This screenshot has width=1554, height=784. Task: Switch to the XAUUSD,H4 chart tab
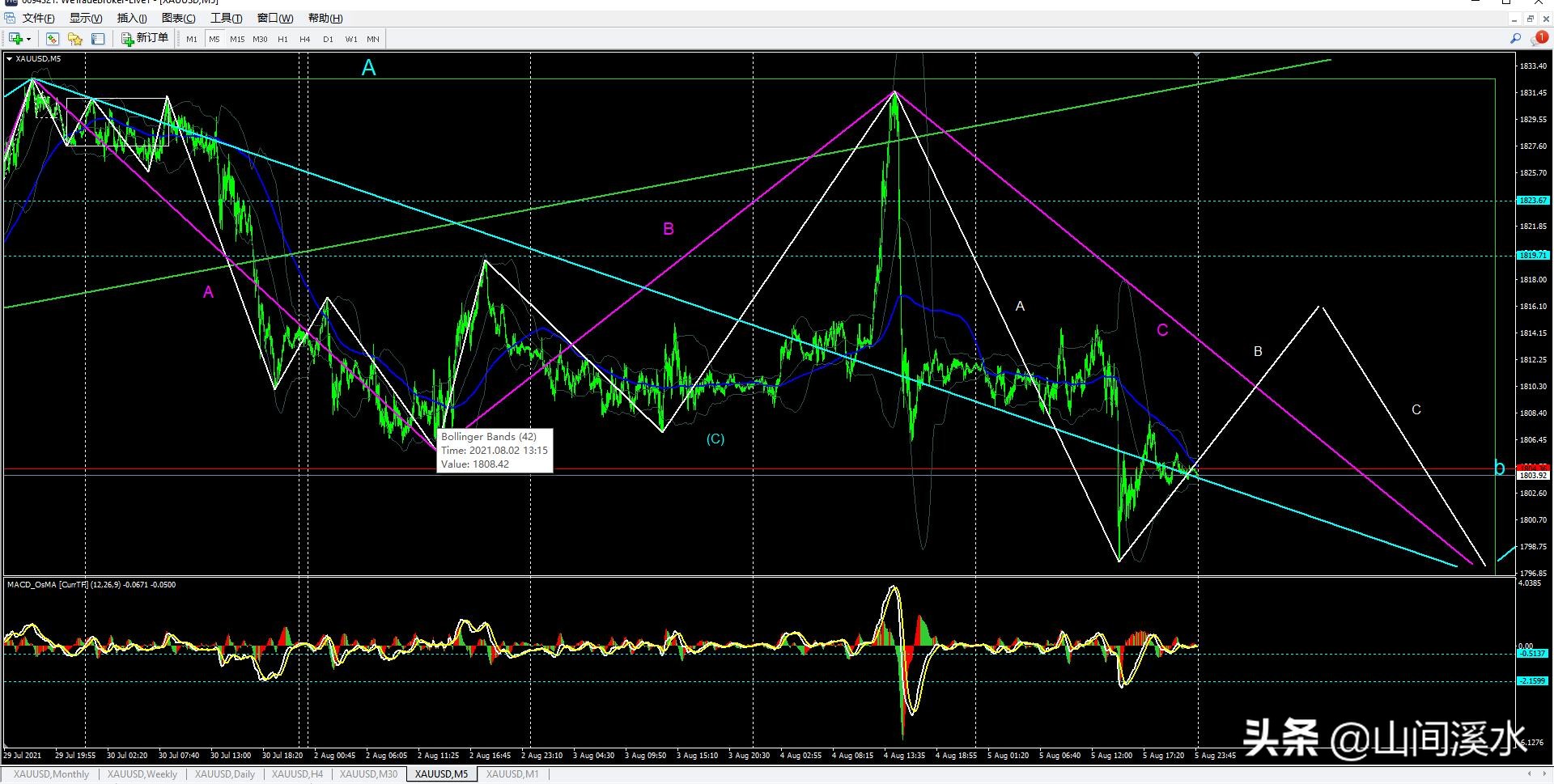click(x=297, y=774)
